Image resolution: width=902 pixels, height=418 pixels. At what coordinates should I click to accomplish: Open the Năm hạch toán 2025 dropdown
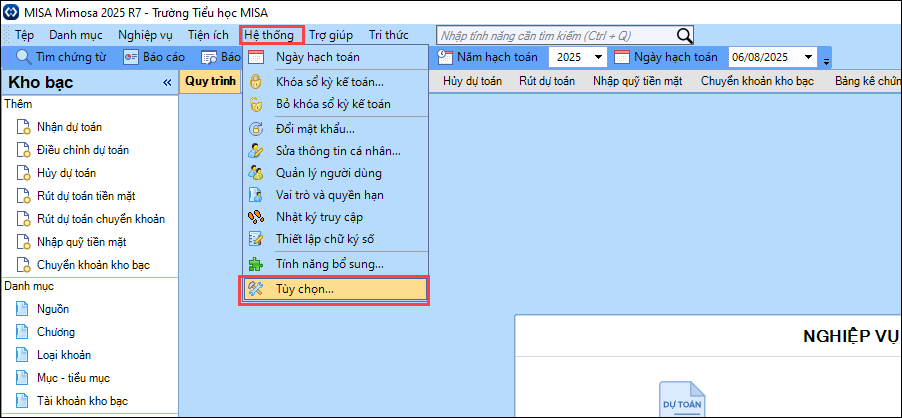598,57
